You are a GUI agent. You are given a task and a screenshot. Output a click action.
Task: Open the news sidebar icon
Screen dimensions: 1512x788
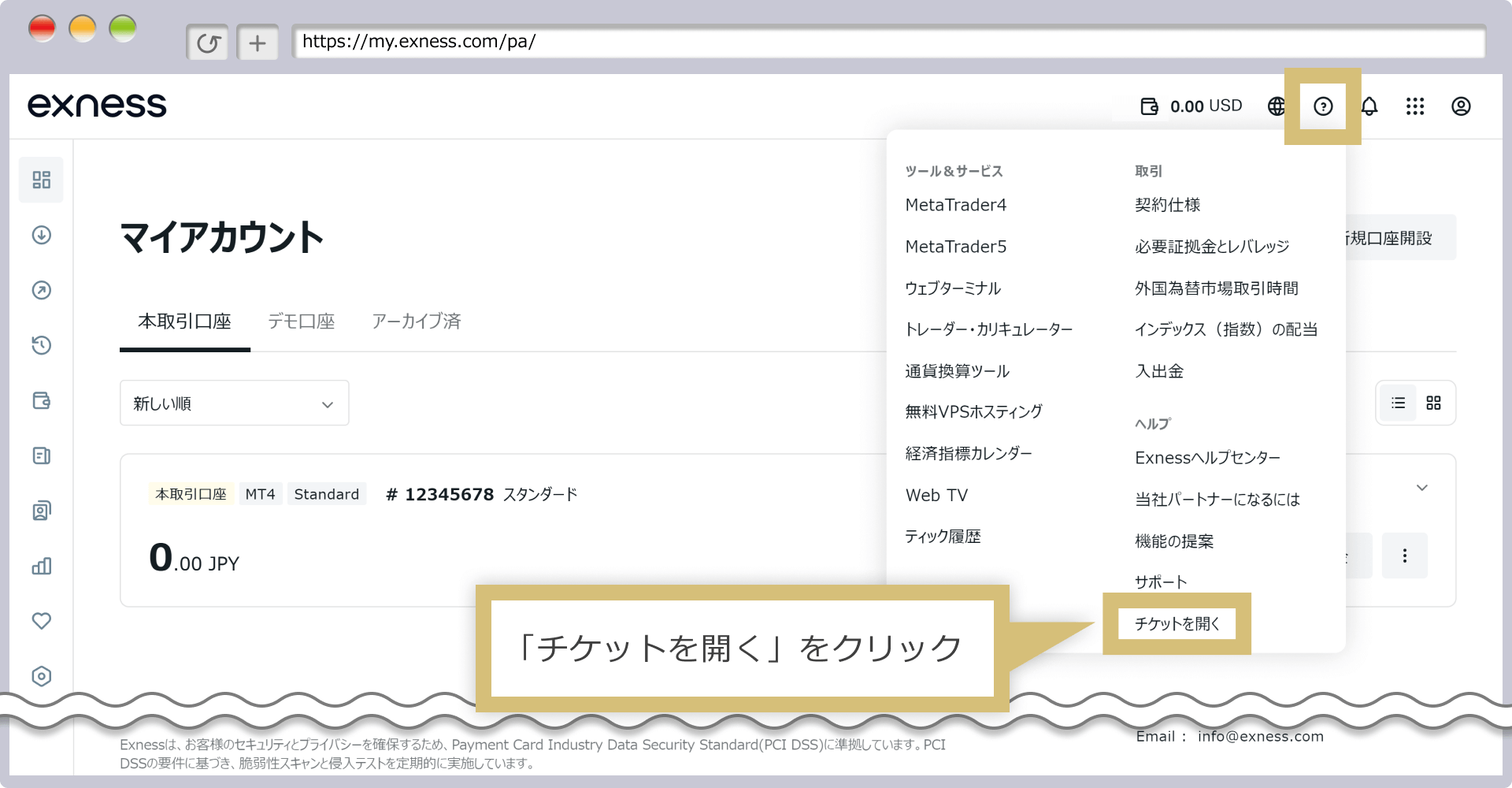pos(42,455)
